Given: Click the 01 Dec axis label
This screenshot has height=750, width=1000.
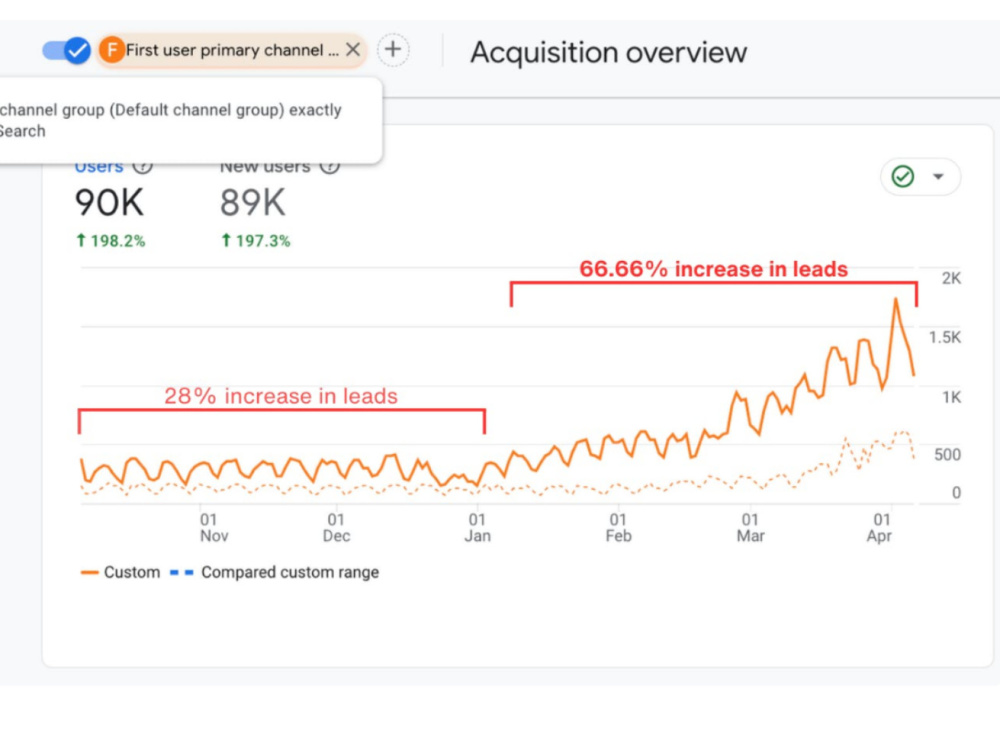Looking at the screenshot, I should point(336,528).
